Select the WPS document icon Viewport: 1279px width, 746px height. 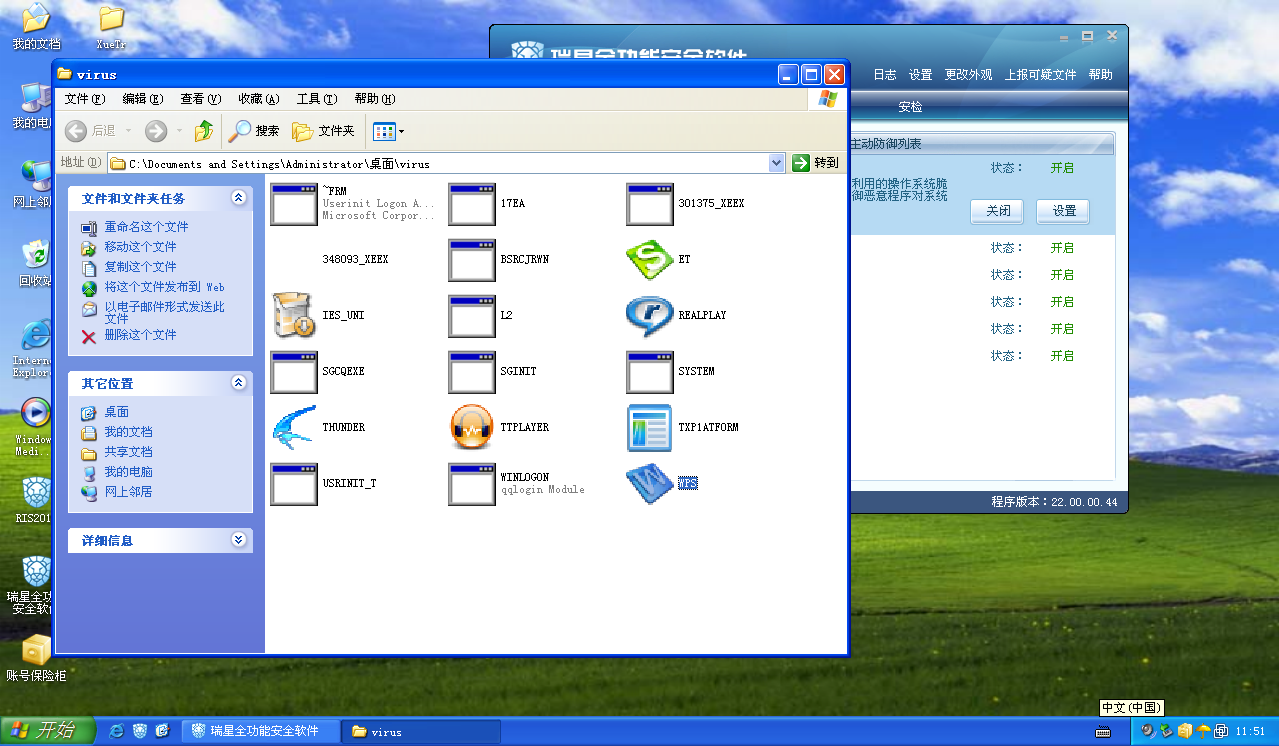(x=650, y=484)
